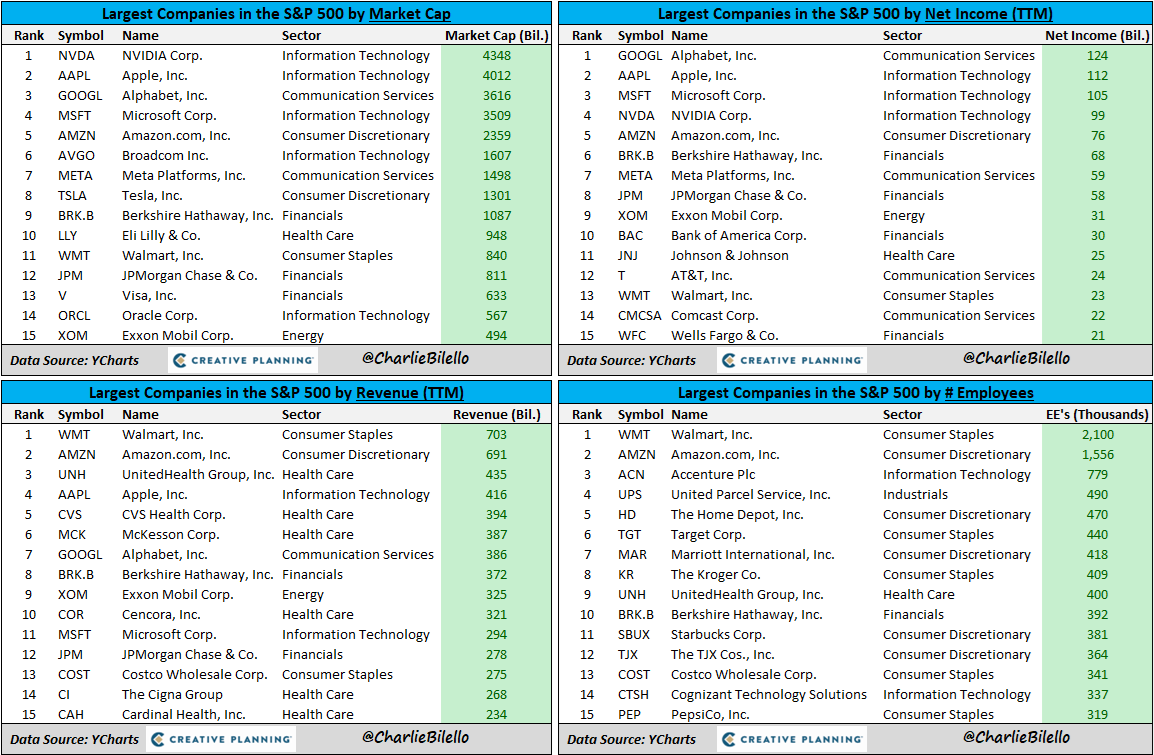Click the 'Largest Companies by Revenue (TTM)' title
Viewport: 1154px width, 755px height.
tap(277, 393)
